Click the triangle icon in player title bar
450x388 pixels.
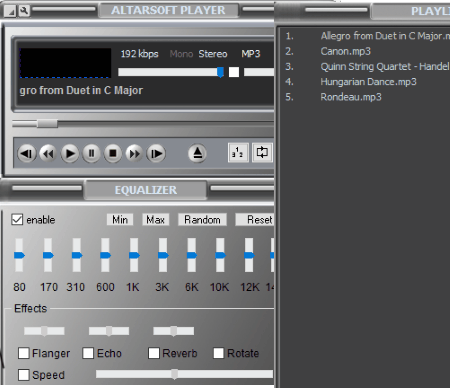coord(10,12)
